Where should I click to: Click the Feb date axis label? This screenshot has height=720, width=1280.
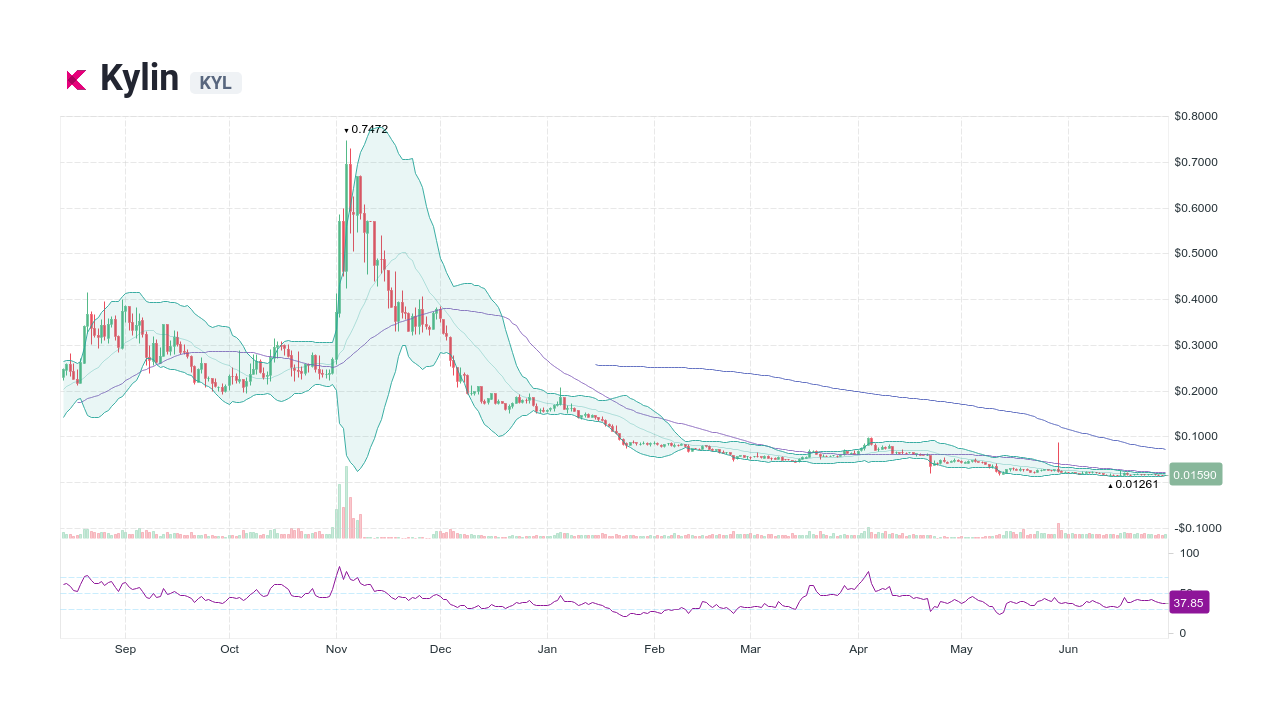pyautogui.click(x=654, y=649)
